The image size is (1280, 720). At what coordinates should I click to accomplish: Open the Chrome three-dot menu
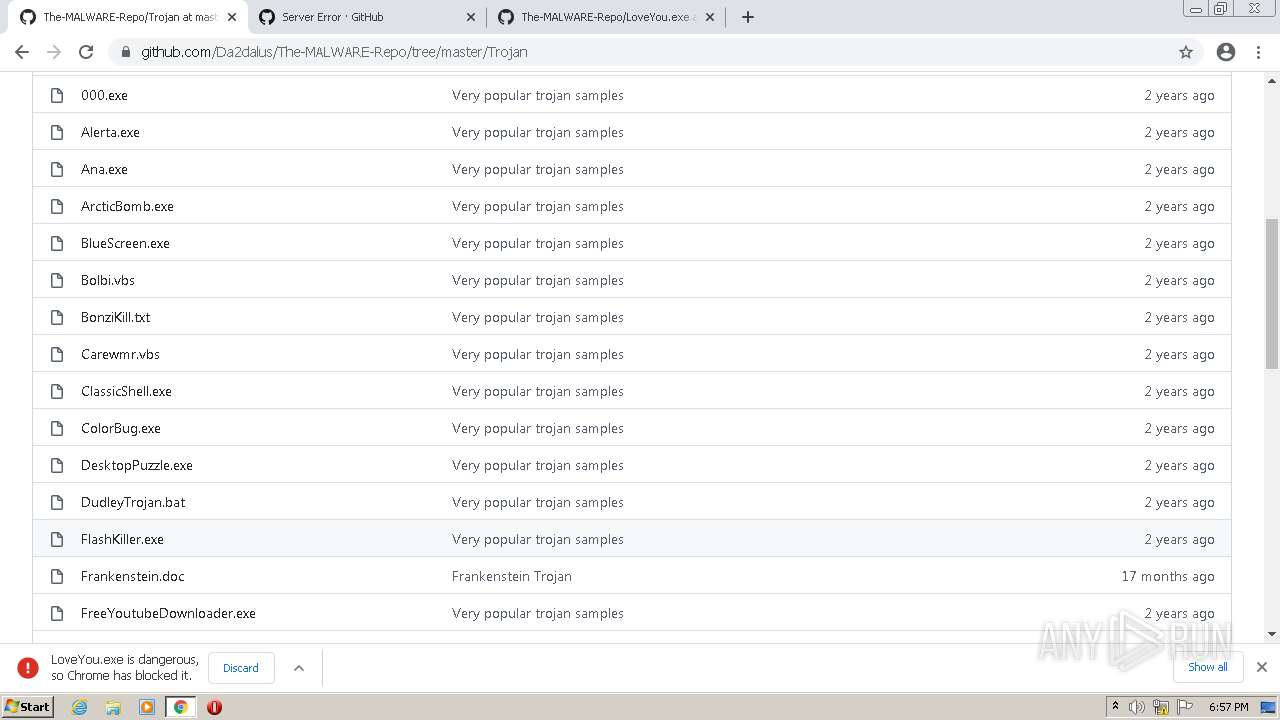point(1258,52)
